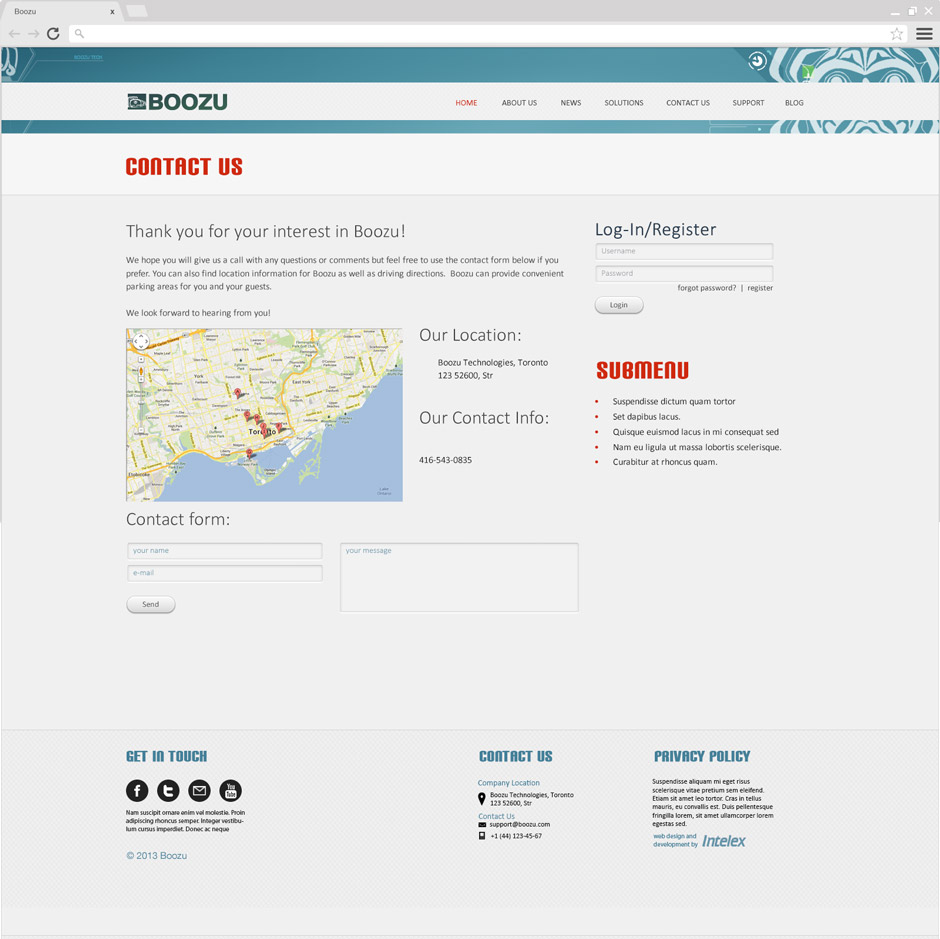Screen dimensions: 940x939
Task: Click the your name input field
Action: [x=225, y=550]
